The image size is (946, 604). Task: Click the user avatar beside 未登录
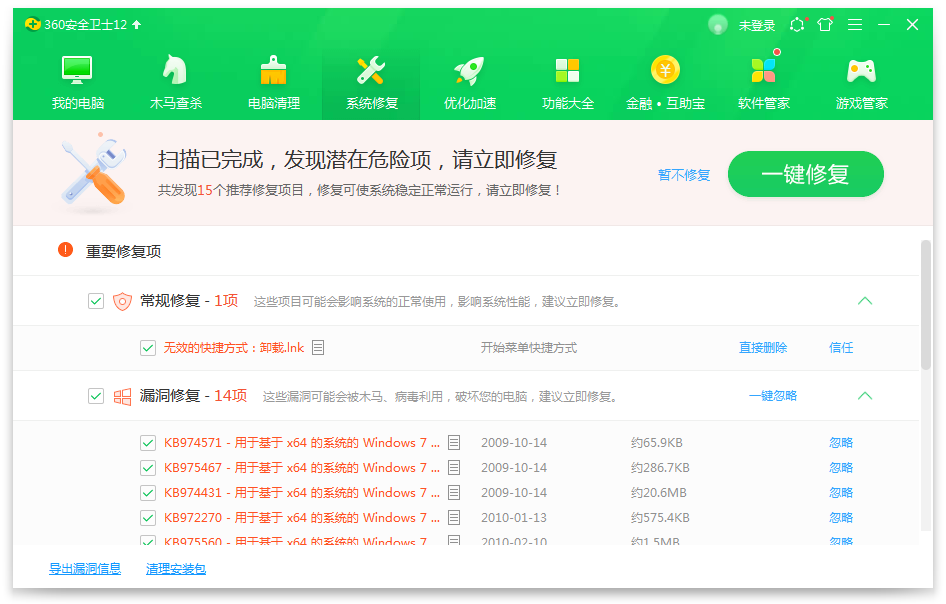[717, 25]
